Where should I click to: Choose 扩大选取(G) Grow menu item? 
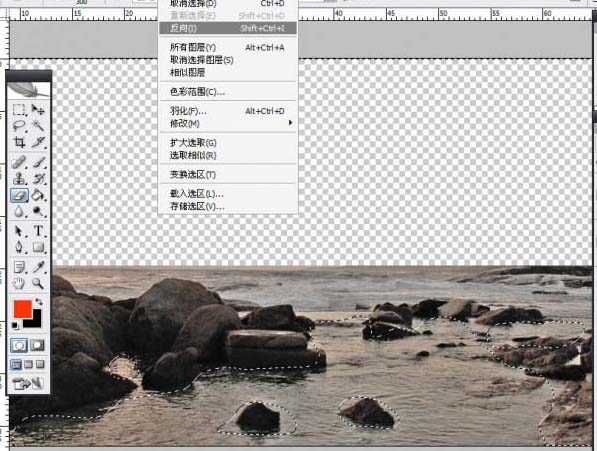pos(228,143)
